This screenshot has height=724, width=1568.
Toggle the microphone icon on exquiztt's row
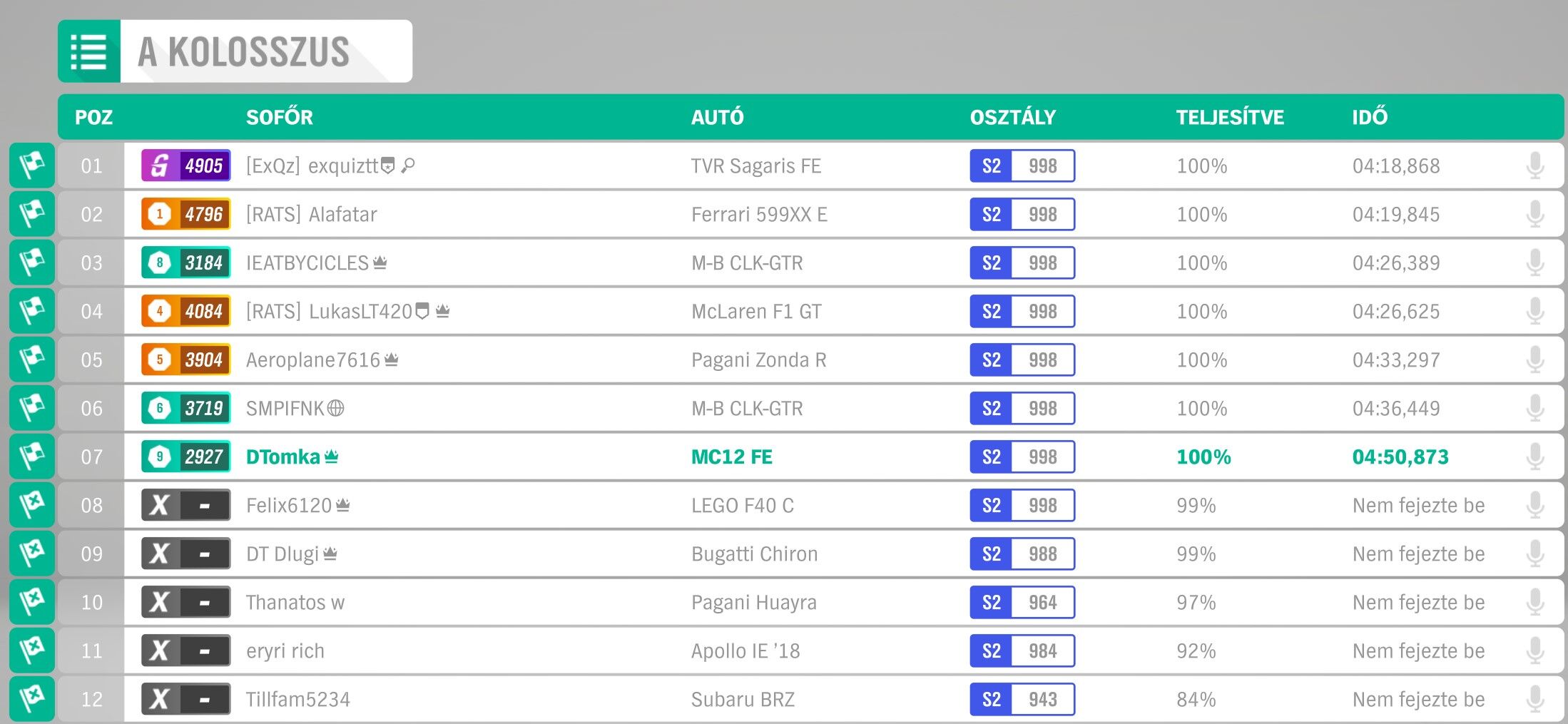click(1535, 165)
